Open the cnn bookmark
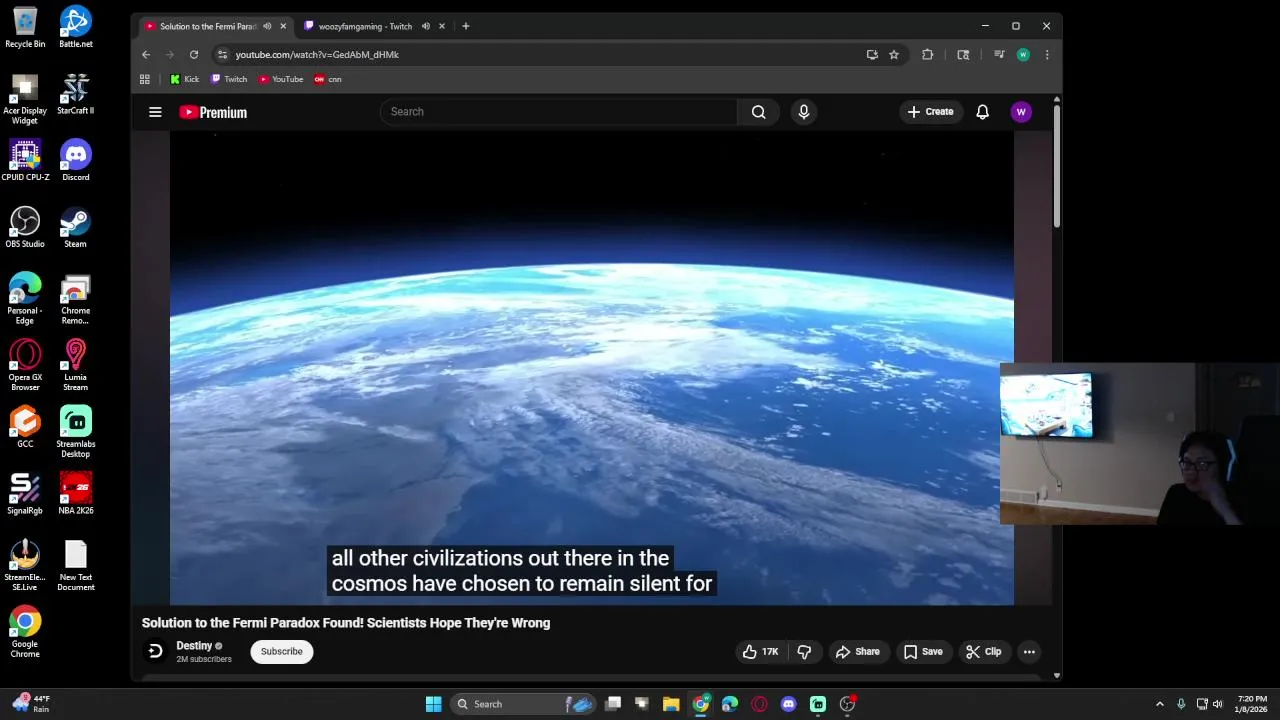 click(328, 79)
